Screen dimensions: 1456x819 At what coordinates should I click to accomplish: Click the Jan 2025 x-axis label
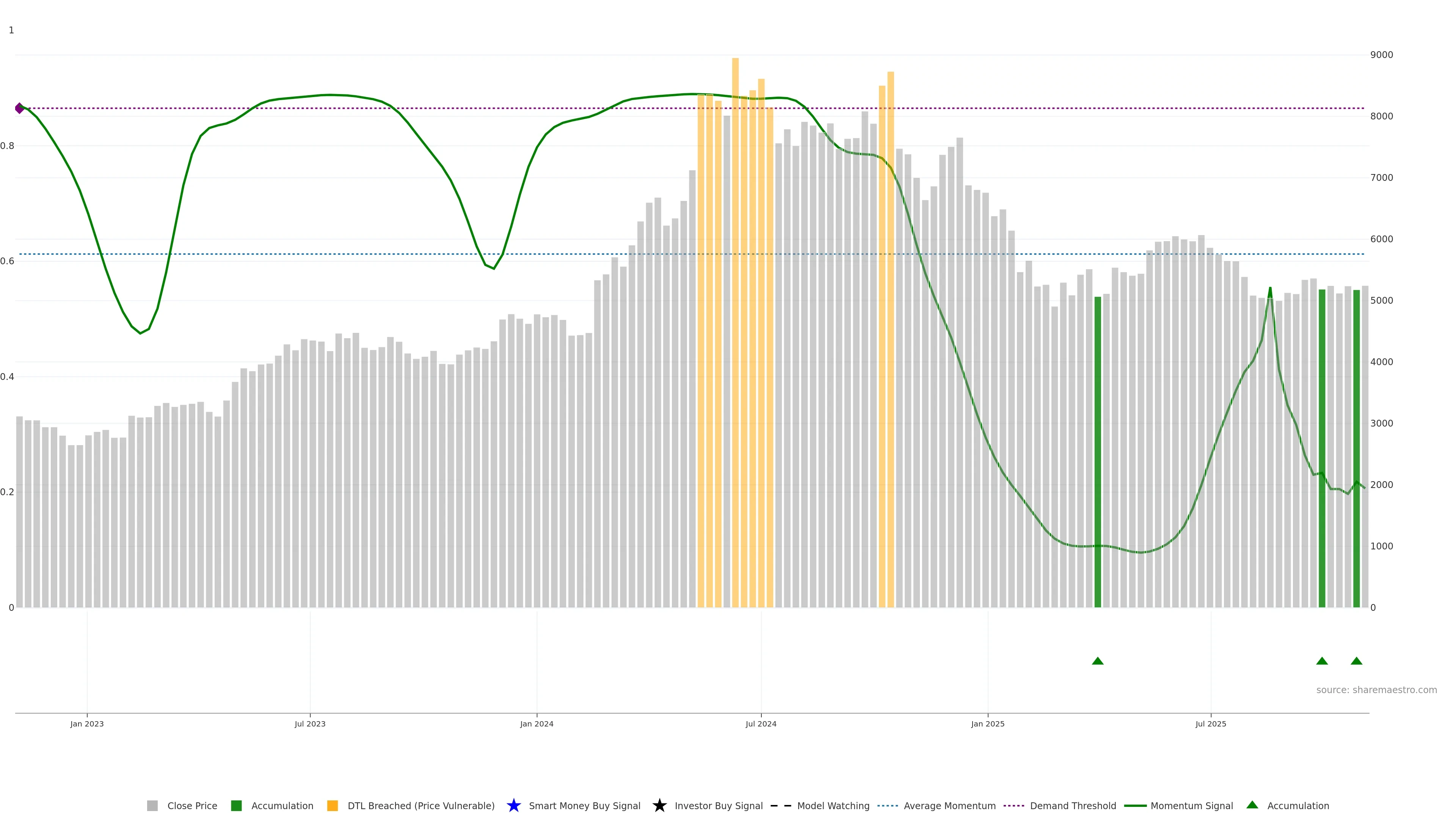(x=987, y=724)
